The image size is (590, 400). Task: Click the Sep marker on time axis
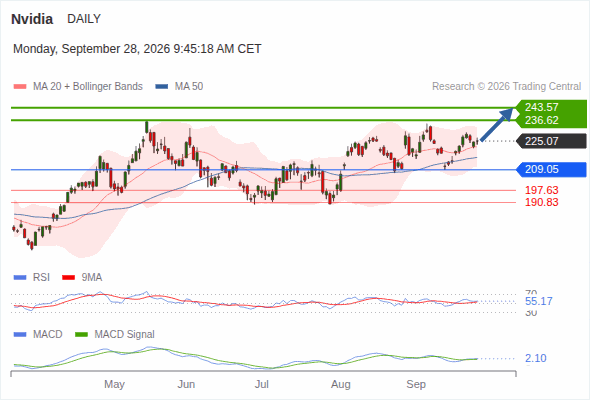[416, 384]
